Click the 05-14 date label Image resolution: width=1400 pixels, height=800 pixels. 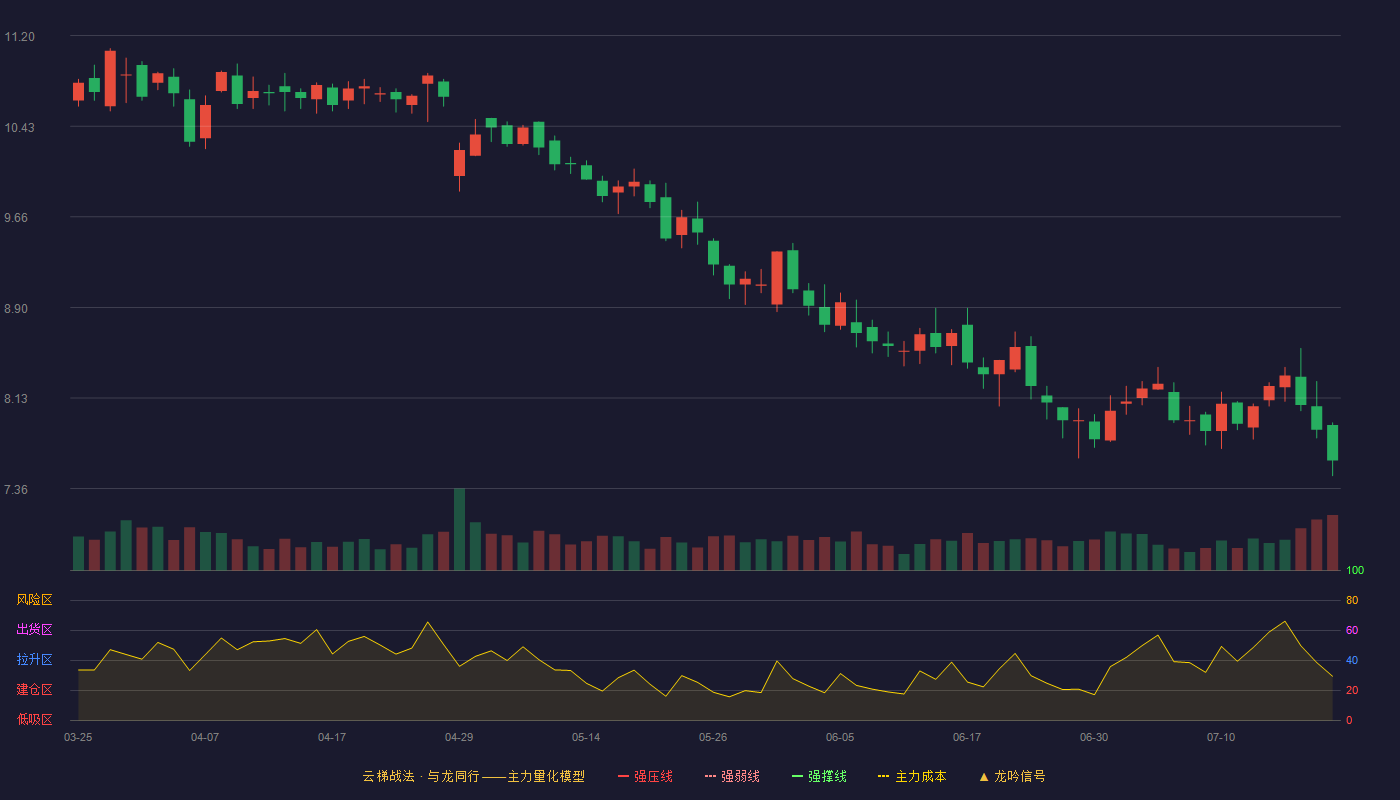tap(586, 737)
